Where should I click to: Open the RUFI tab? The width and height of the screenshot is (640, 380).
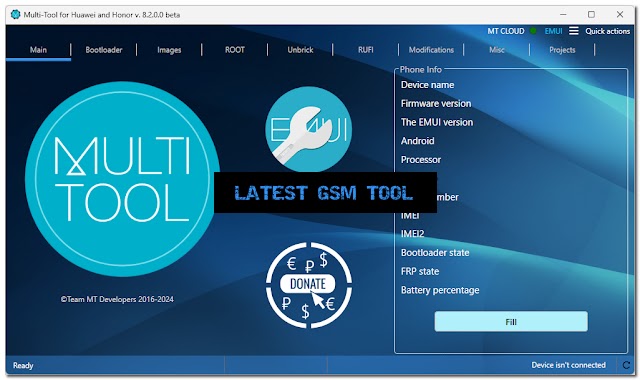point(366,50)
